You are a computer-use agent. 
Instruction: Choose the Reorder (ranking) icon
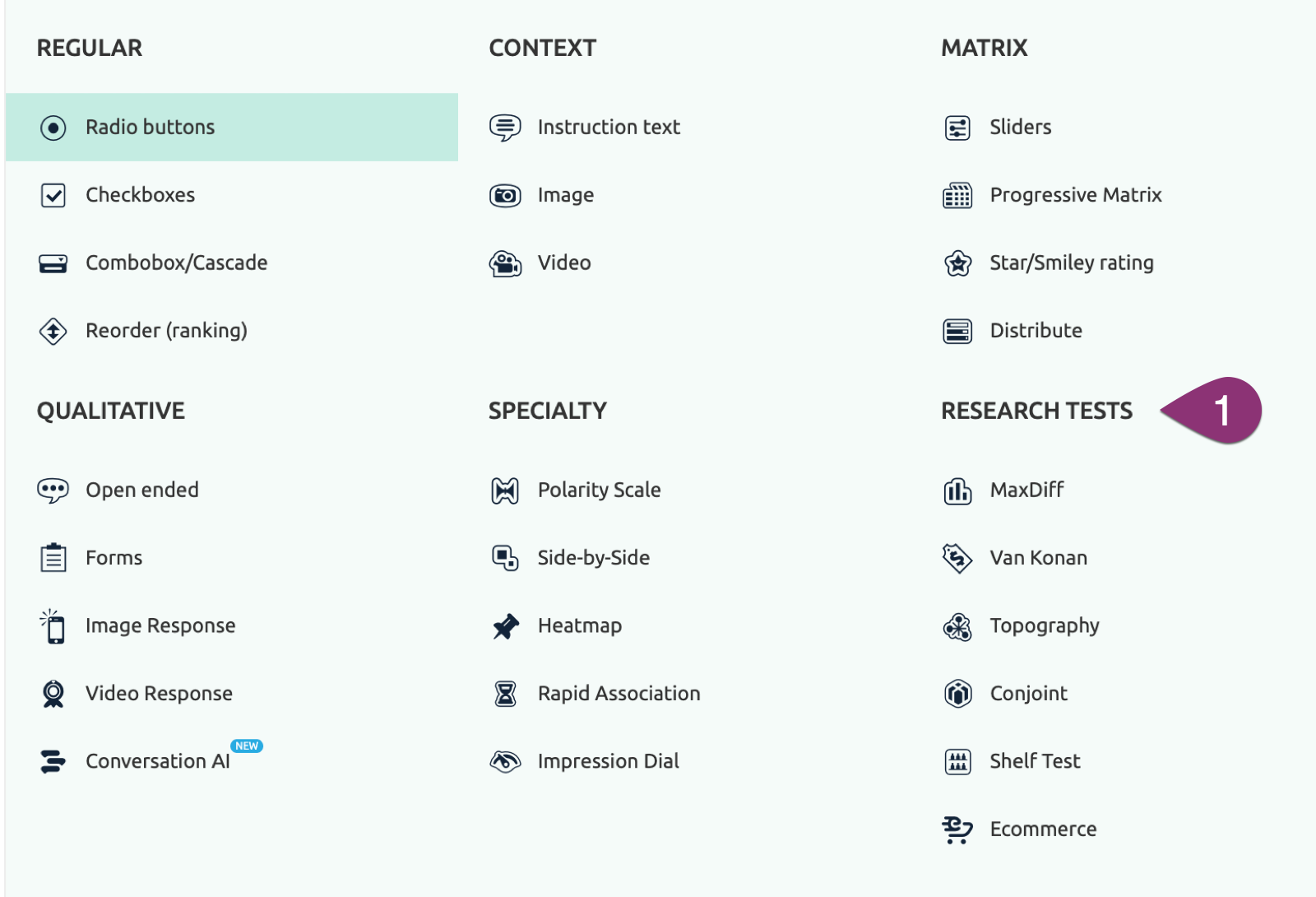tap(53, 331)
